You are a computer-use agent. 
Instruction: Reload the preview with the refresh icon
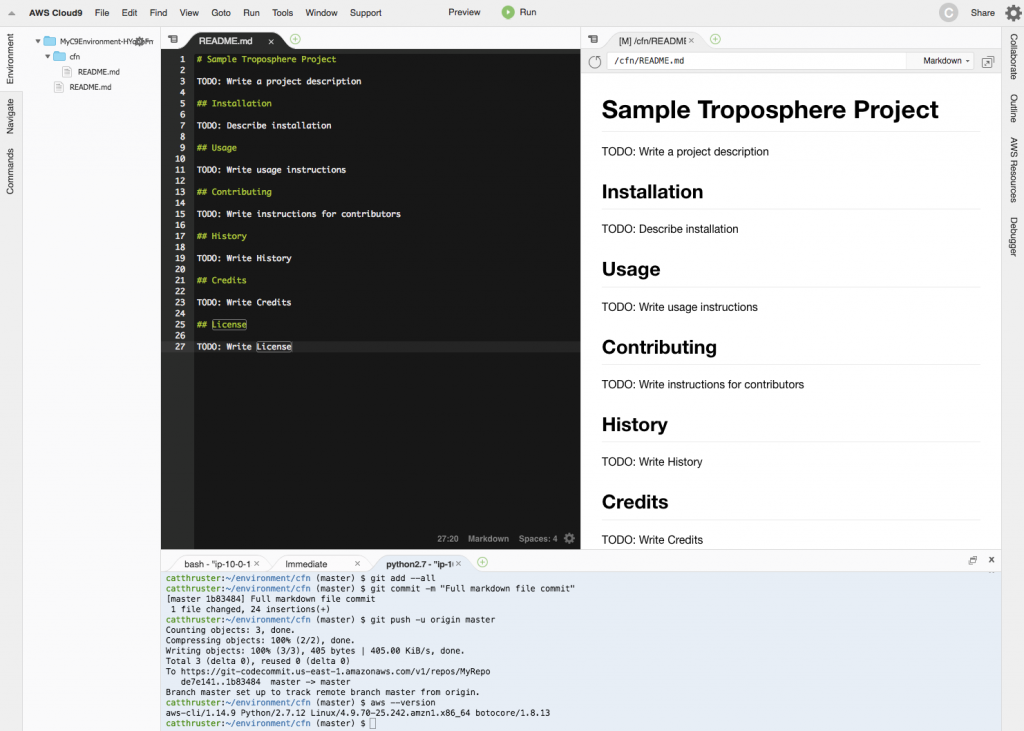595,62
